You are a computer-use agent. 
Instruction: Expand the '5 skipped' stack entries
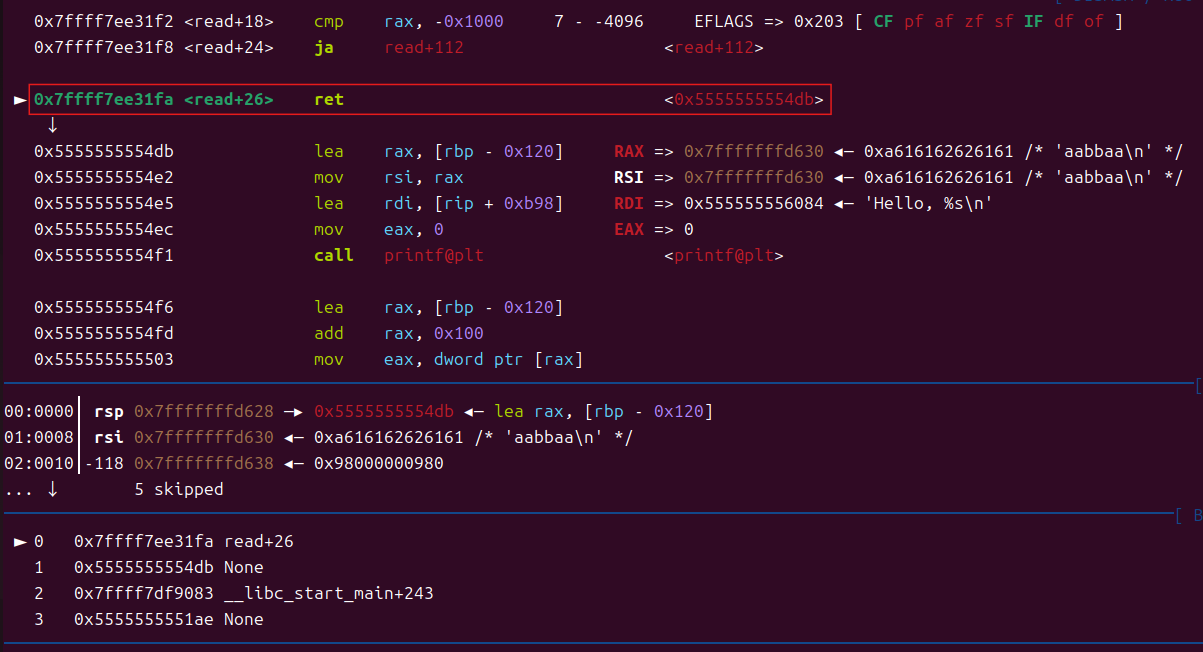(x=178, y=489)
